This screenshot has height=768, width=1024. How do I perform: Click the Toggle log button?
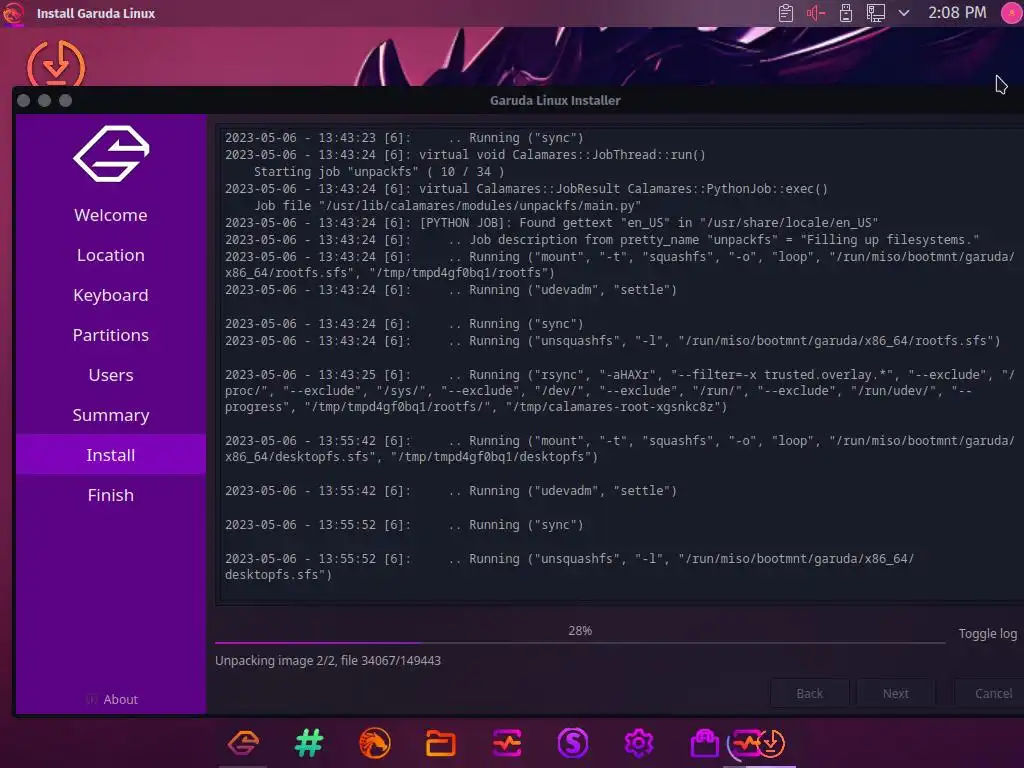tap(987, 633)
